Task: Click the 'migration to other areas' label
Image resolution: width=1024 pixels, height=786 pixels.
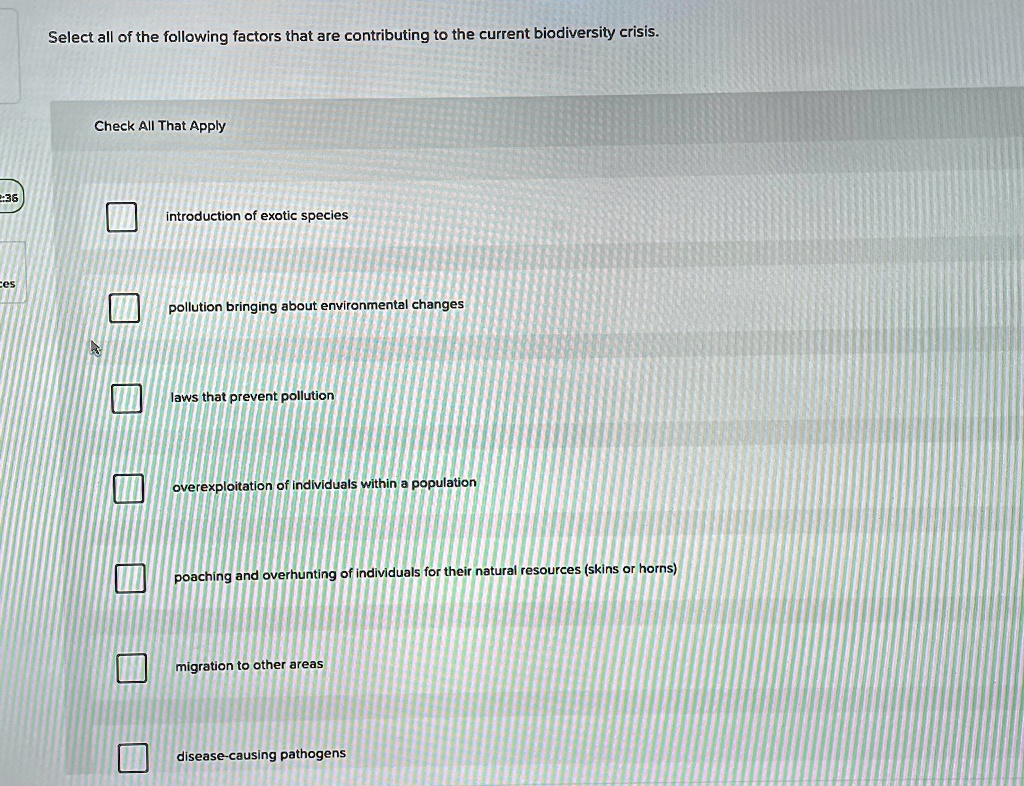Action: [249, 665]
